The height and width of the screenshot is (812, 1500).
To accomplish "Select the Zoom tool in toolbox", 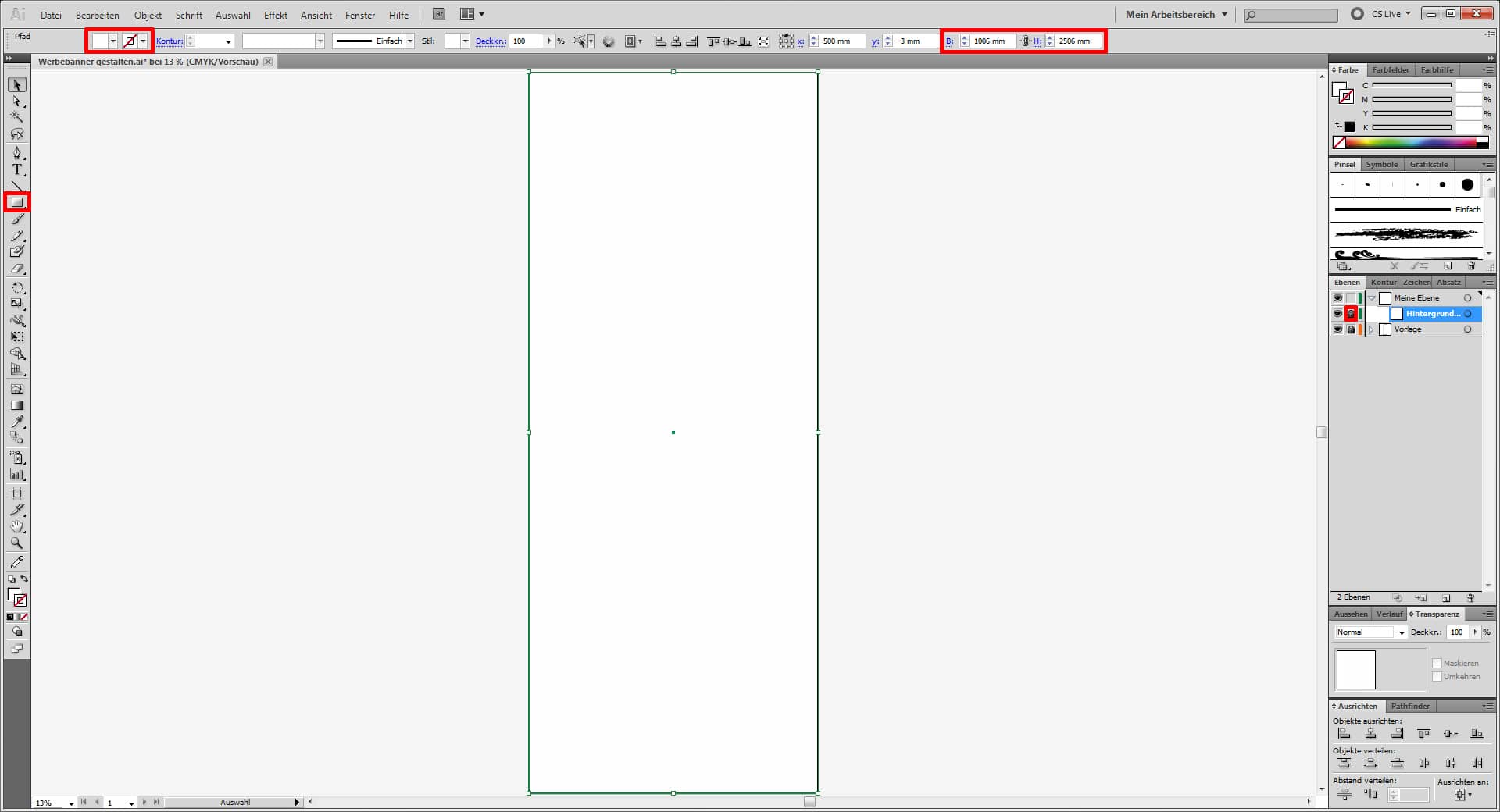I will coord(16,543).
